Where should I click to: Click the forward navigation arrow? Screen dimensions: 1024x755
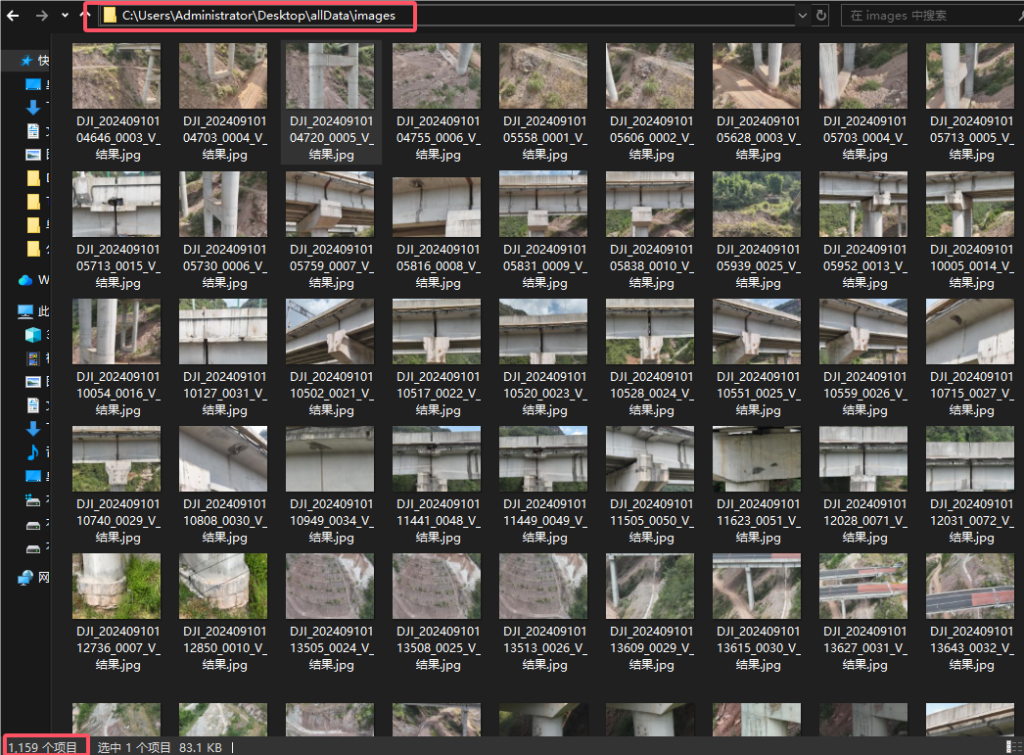(42, 15)
